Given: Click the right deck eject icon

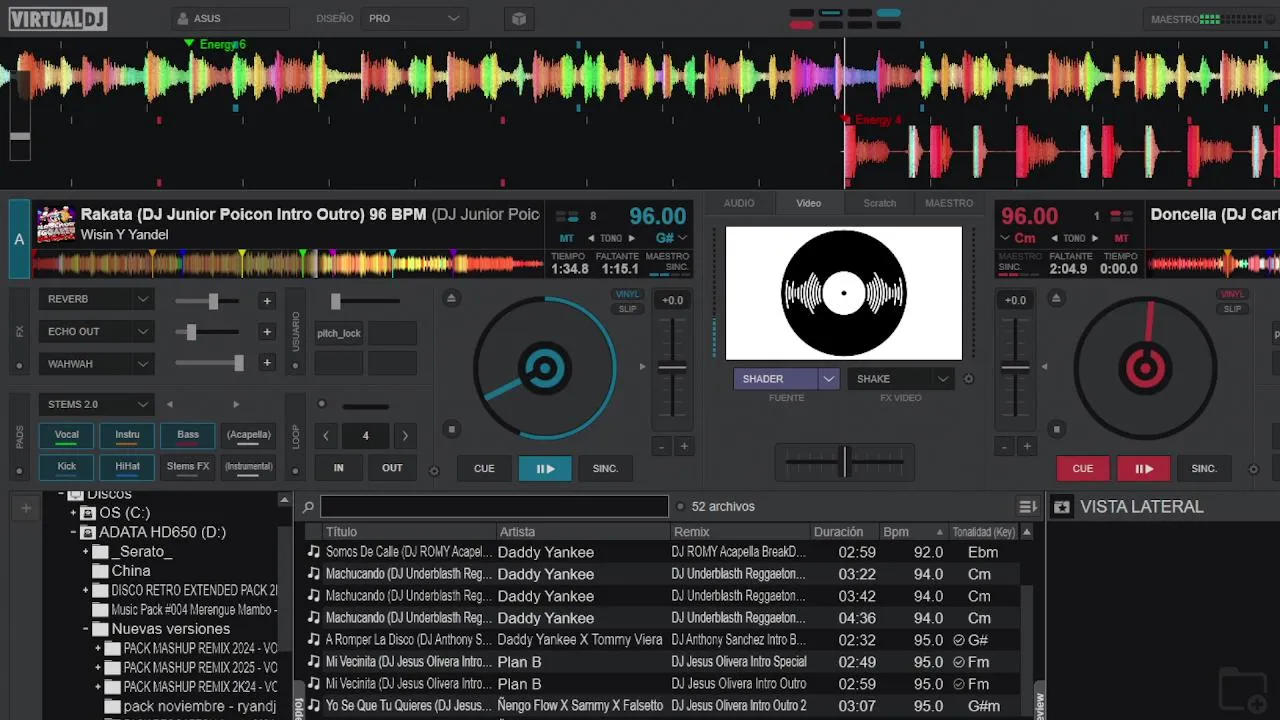Looking at the screenshot, I should [x=1057, y=298].
